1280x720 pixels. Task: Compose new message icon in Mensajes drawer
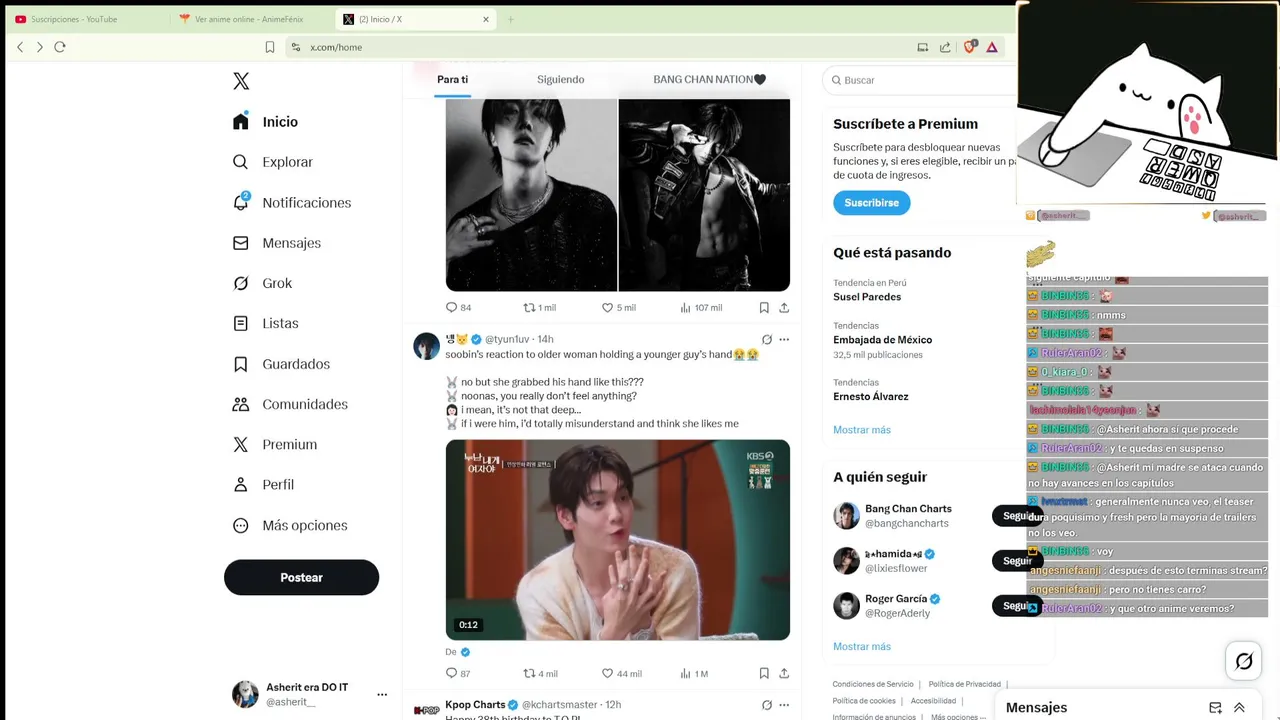[x=1215, y=708]
